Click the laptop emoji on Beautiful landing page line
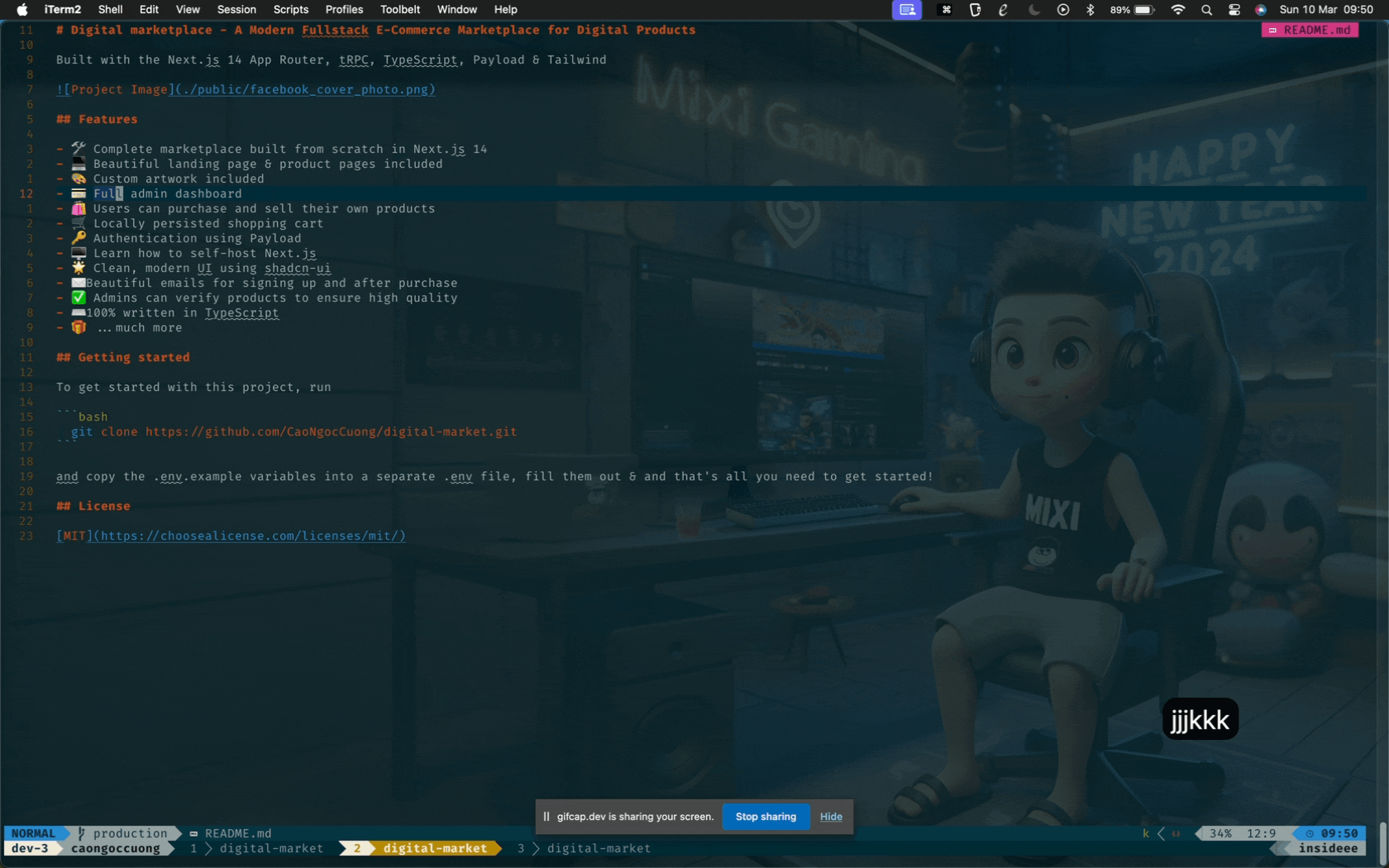 click(79, 164)
